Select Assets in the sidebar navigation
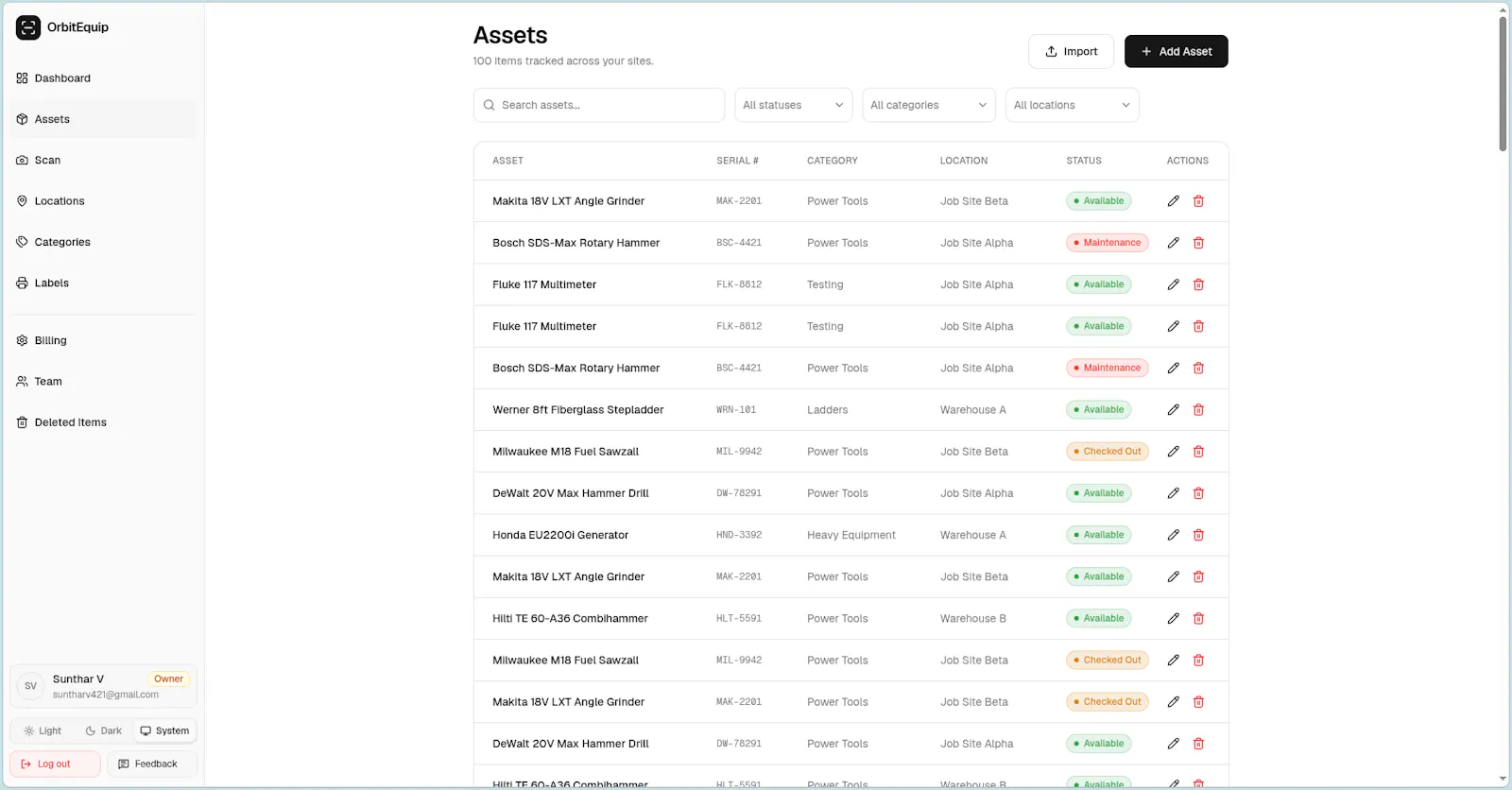 pyautogui.click(x=104, y=119)
